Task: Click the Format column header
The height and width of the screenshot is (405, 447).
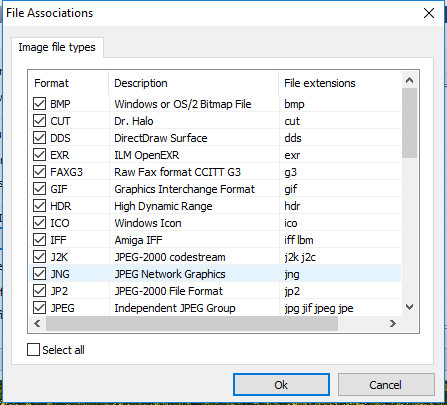Action: click(x=69, y=83)
